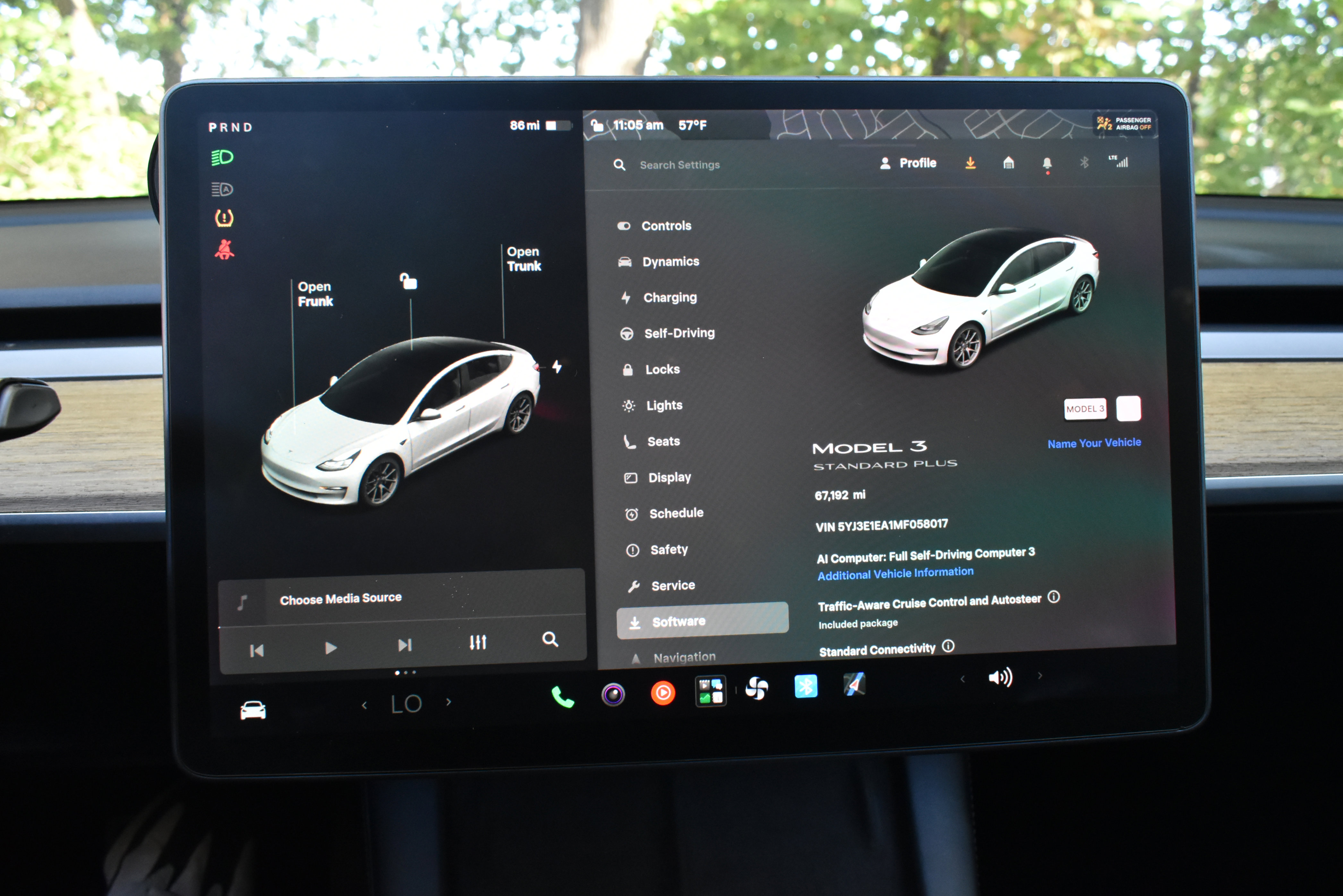This screenshot has width=1343, height=896.
Task: Decrease volume with the left chevron
Action: (963, 679)
